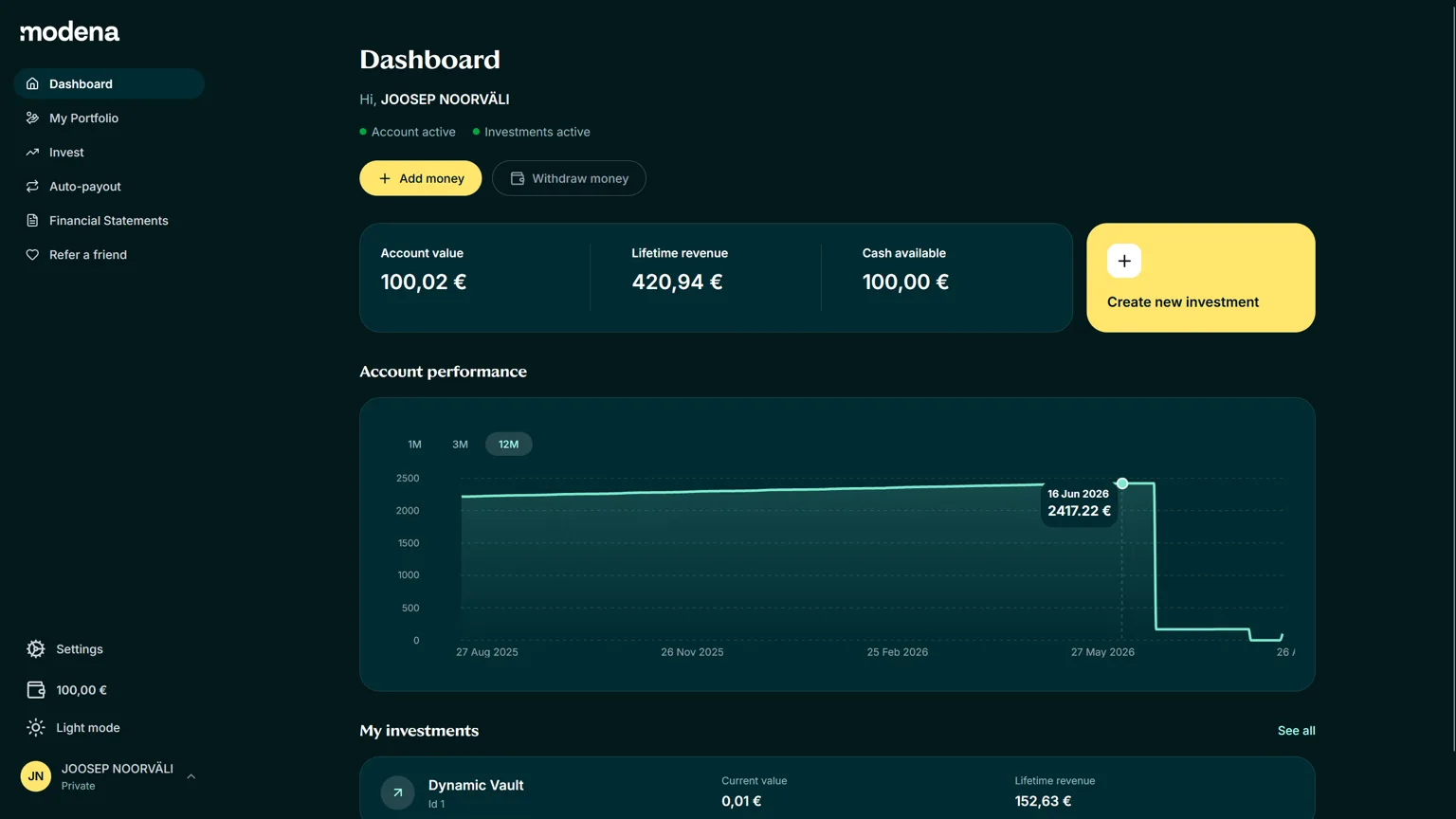Click the sidebar wallet balance 100,00 €
The image size is (1456, 819).
pos(82,690)
